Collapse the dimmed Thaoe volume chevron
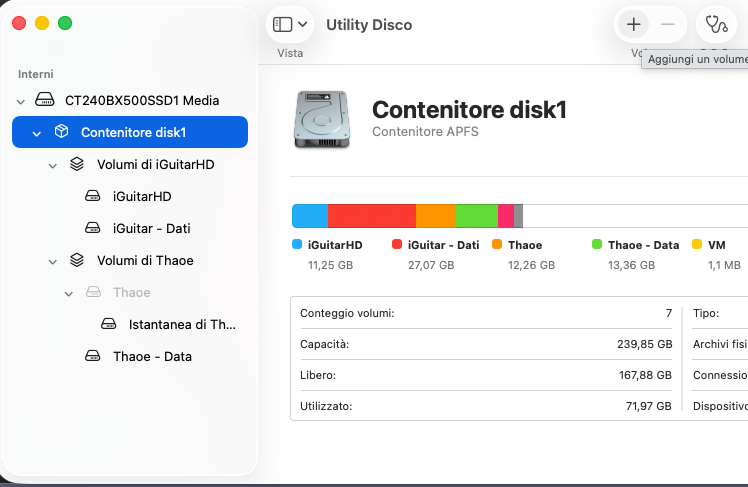Viewport: 748px width, 487px height. [x=69, y=294]
